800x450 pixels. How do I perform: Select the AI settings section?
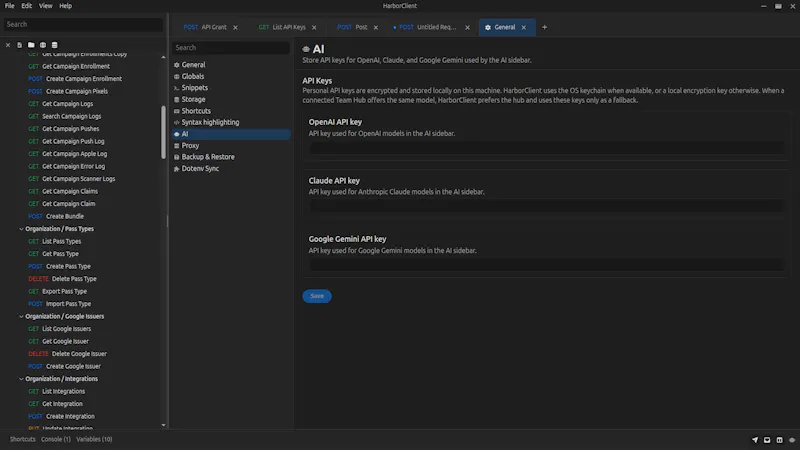[x=231, y=134]
